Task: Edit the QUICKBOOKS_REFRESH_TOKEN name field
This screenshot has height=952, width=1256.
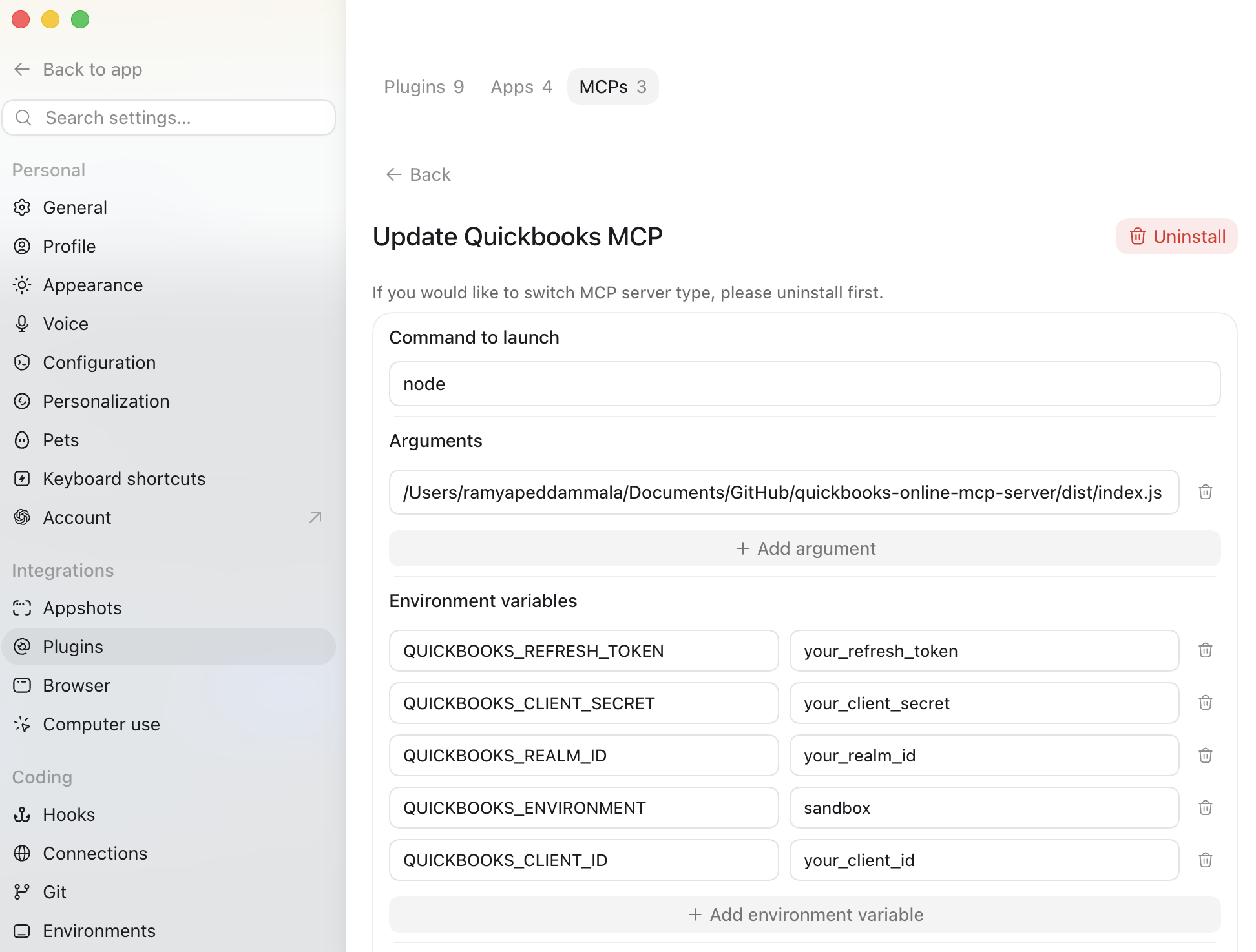Action: [584, 650]
